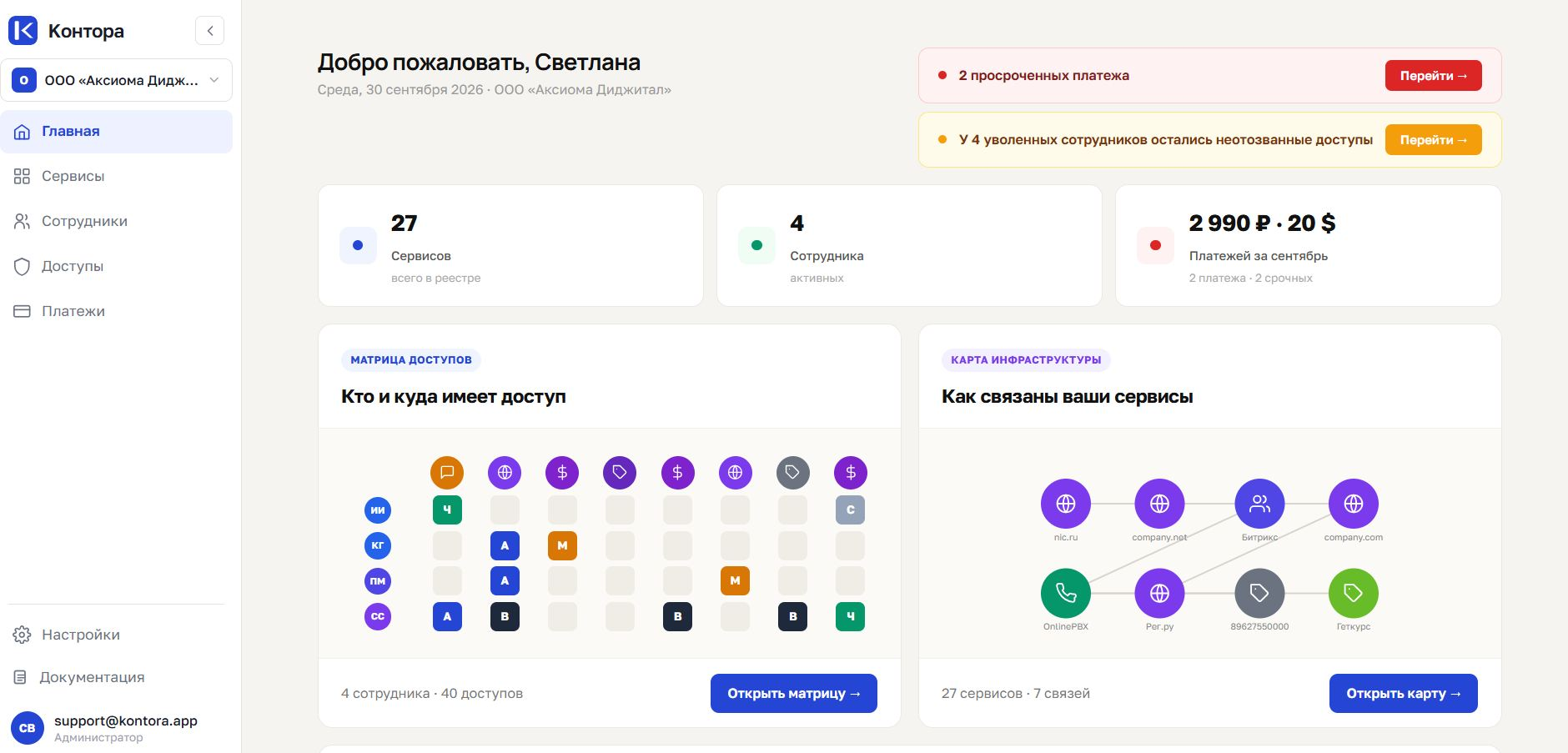The height and width of the screenshot is (753, 1568).
Task: Click the orange М cell in КГ row
Action: pyautogui.click(x=562, y=545)
